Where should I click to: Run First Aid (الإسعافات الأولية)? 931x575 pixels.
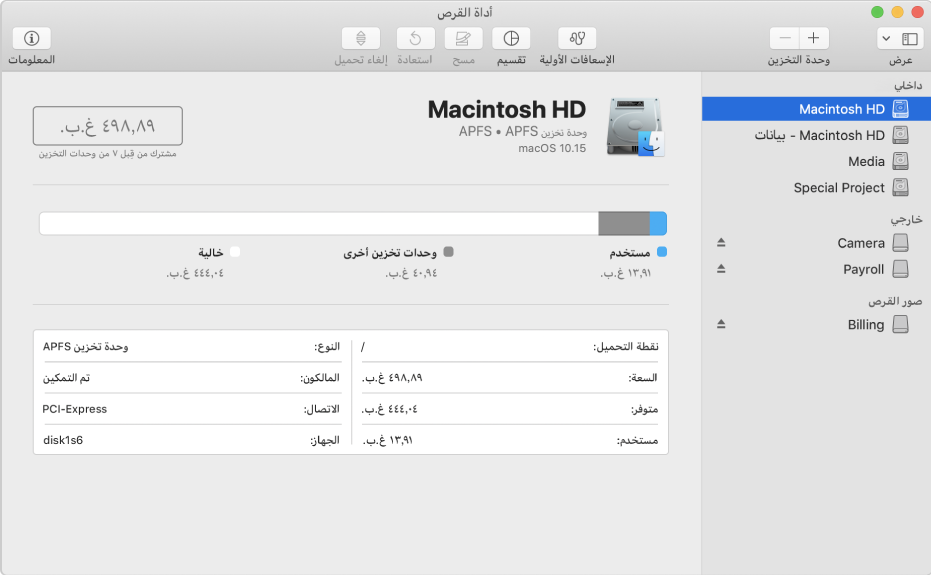tap(577, 39)
